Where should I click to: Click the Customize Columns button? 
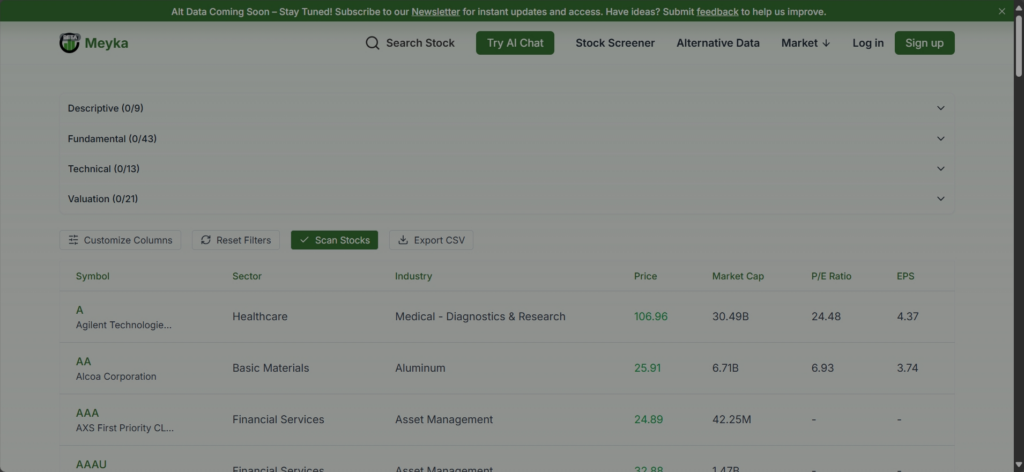click(x=120, y=240)
